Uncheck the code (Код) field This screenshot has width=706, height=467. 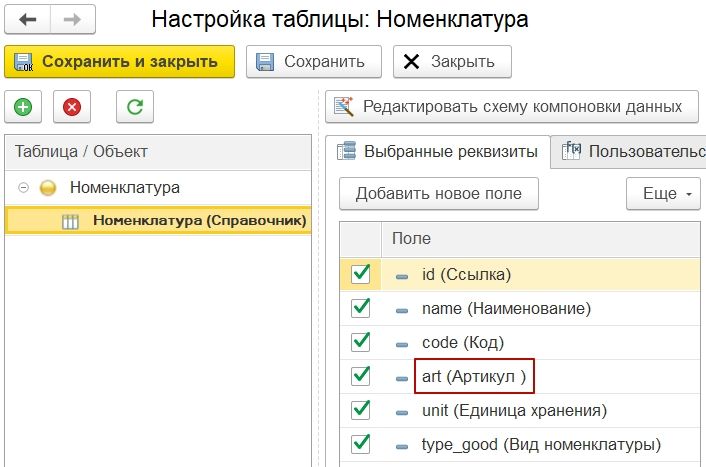point(361,342)
